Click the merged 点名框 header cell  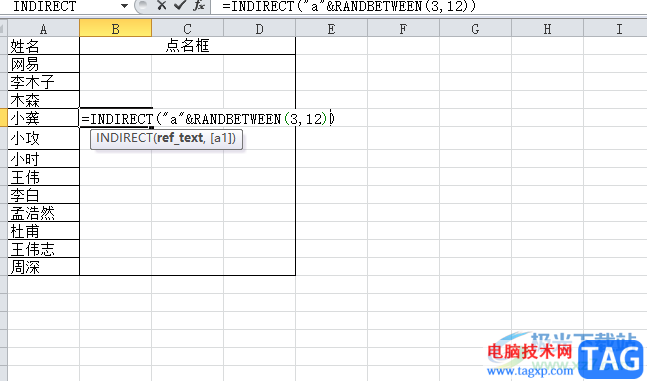coord(187,46)
